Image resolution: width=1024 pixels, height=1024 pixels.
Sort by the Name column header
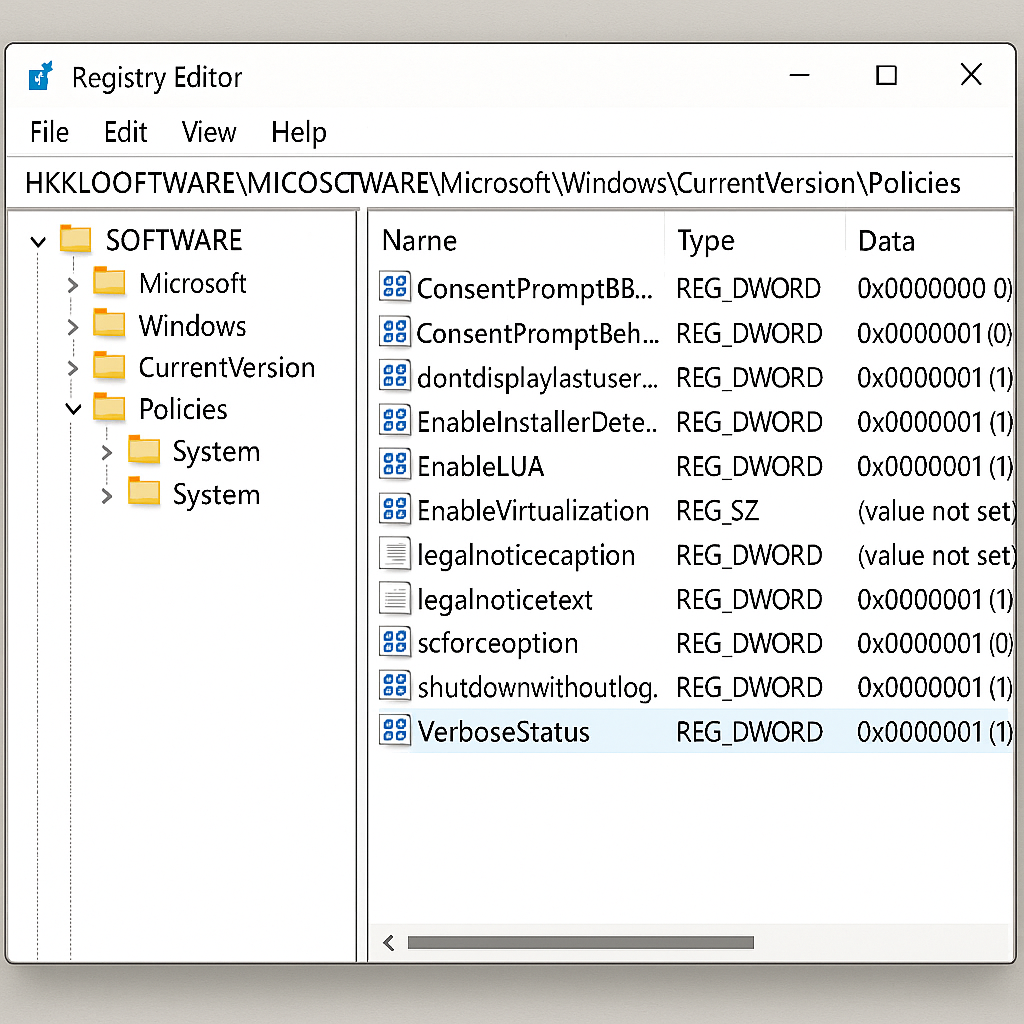[419, 241]
